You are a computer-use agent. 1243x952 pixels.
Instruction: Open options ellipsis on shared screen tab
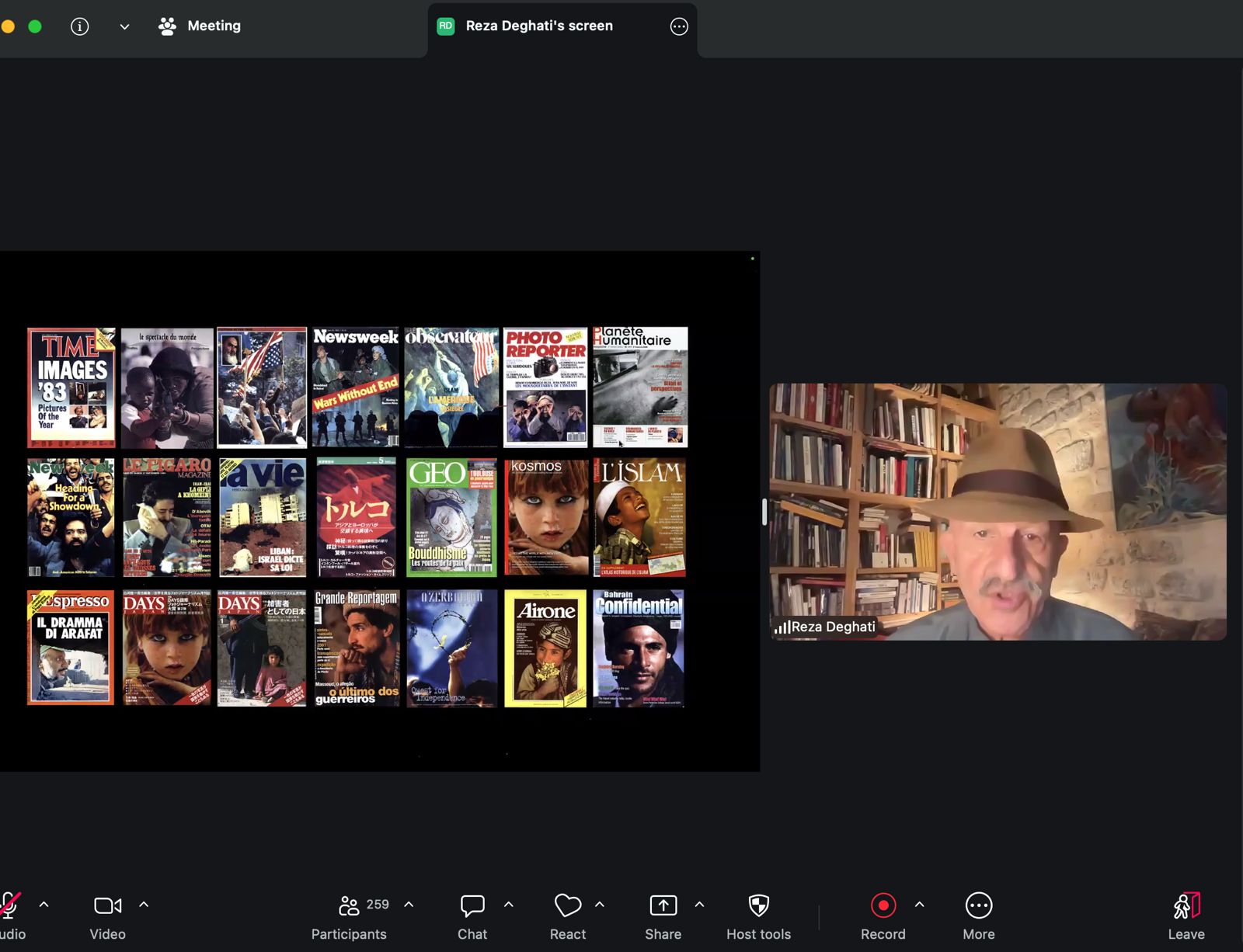tap(679, 26)
